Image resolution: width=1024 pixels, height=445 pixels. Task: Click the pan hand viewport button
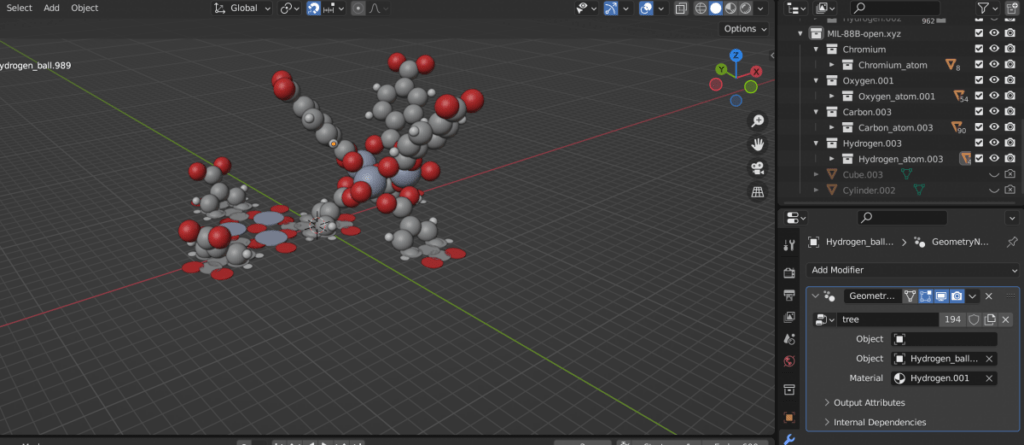(758, 144)
